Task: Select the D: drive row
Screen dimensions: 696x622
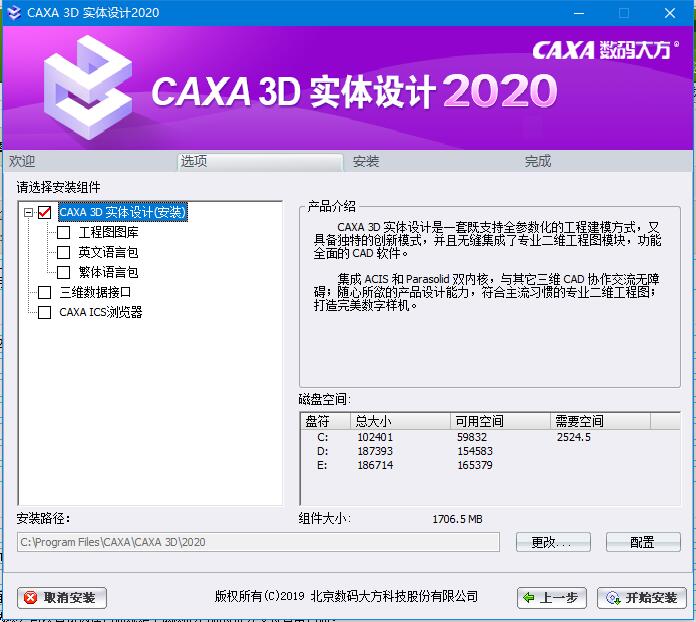Action: (x=490, y=452)
